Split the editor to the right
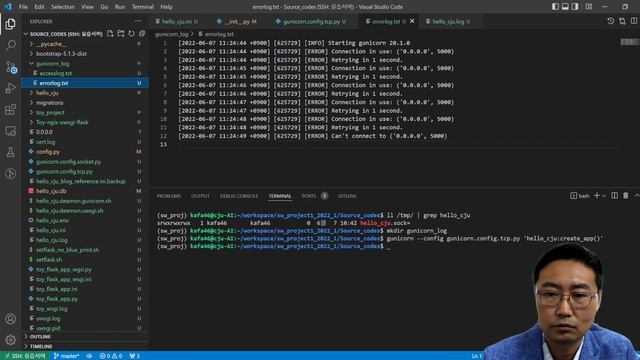This screenshot has width=640, height=360. click(x=634, y=21)
